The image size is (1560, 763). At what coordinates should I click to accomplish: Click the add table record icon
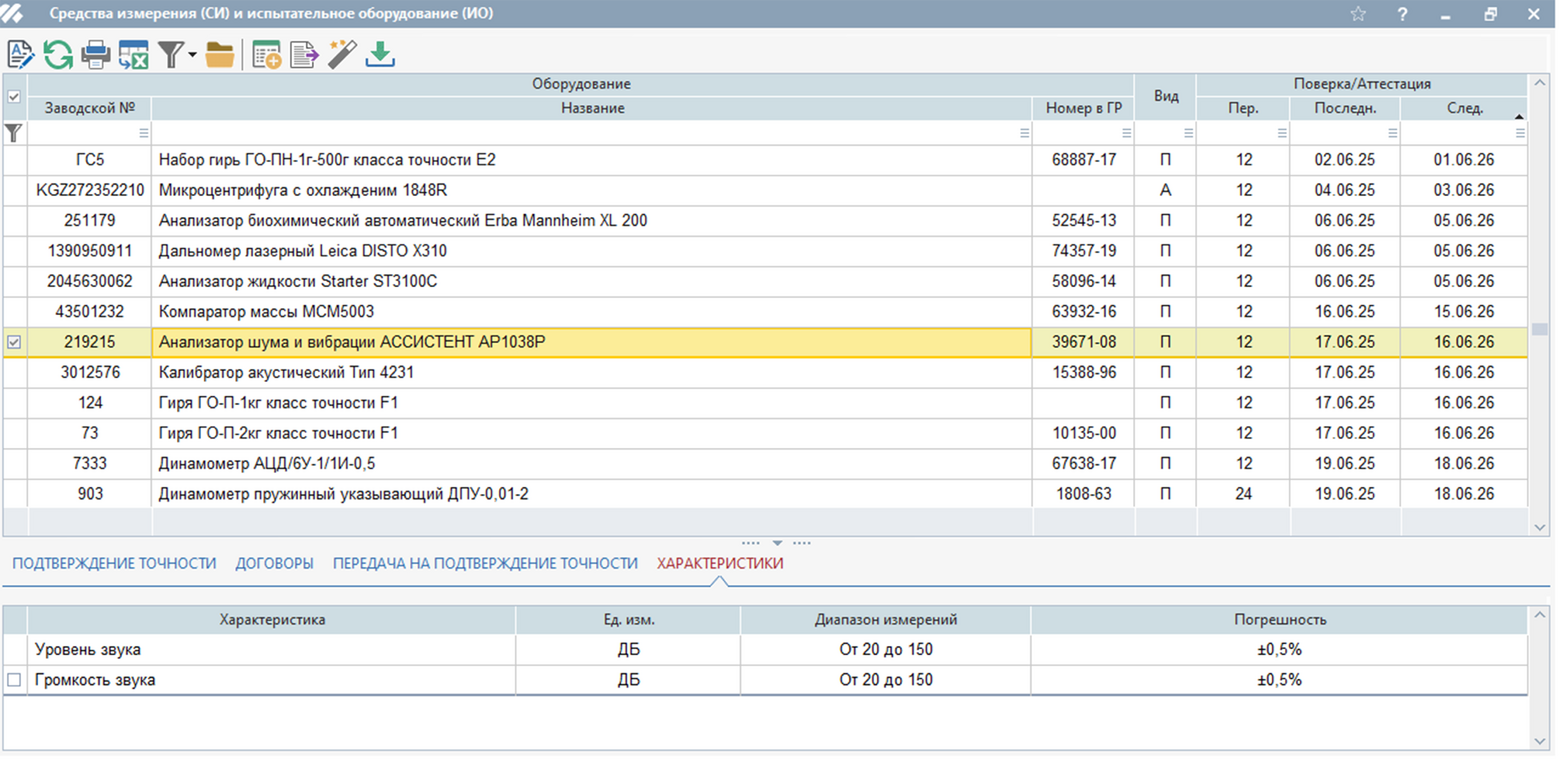pos(266,54)
